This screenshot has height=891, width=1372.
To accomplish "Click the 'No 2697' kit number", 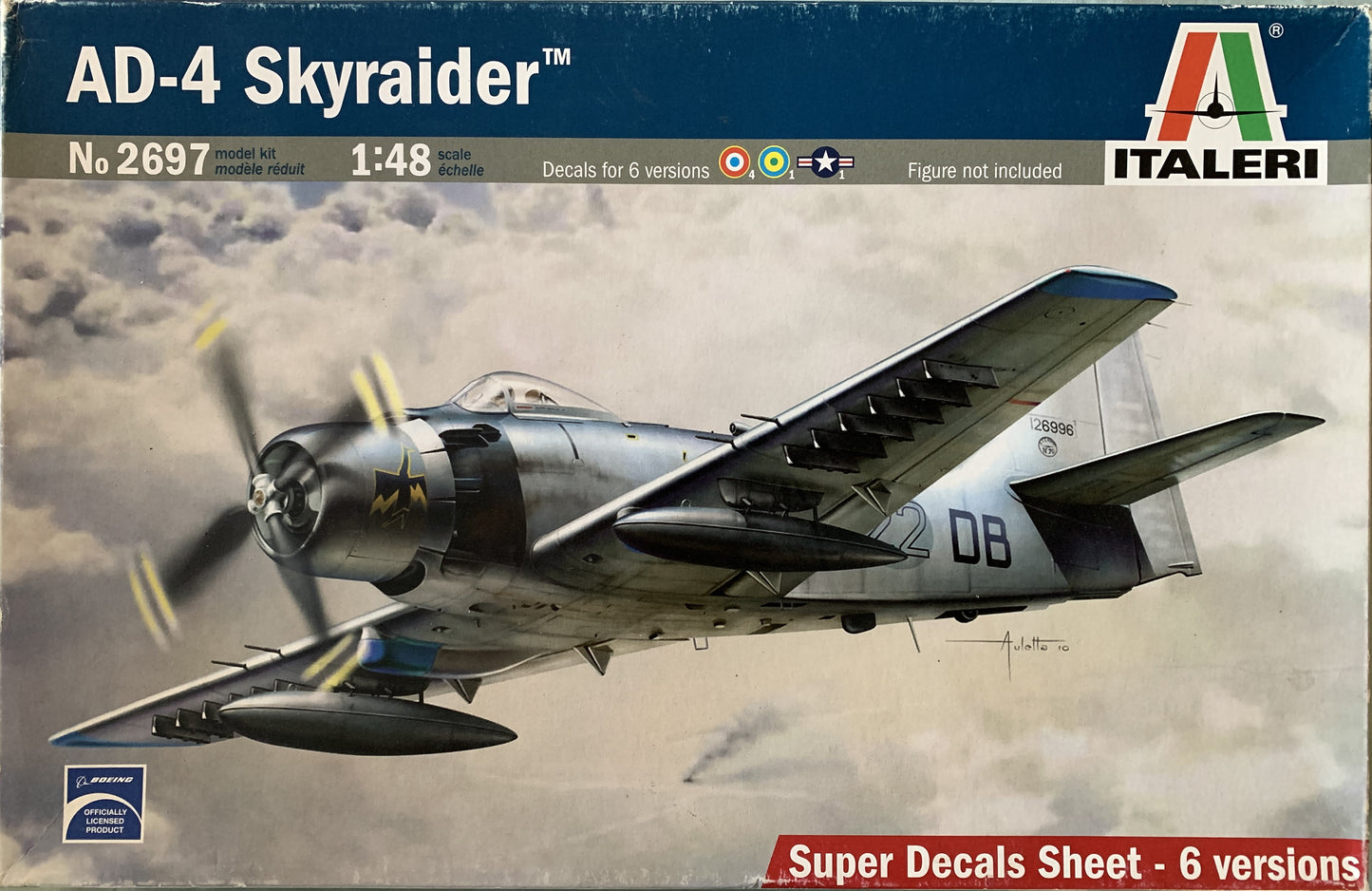I will pos(139,161).
